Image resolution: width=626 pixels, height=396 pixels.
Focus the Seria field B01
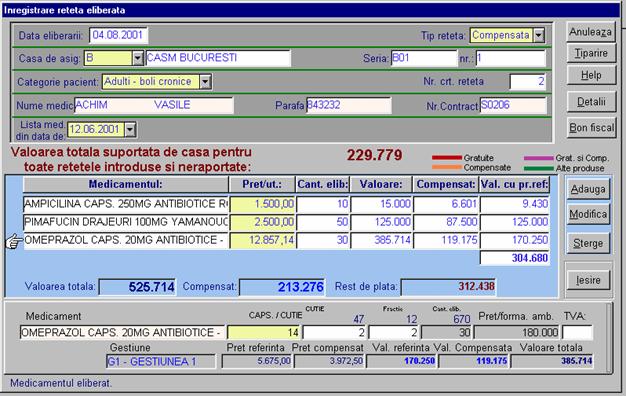click(424, 58)
